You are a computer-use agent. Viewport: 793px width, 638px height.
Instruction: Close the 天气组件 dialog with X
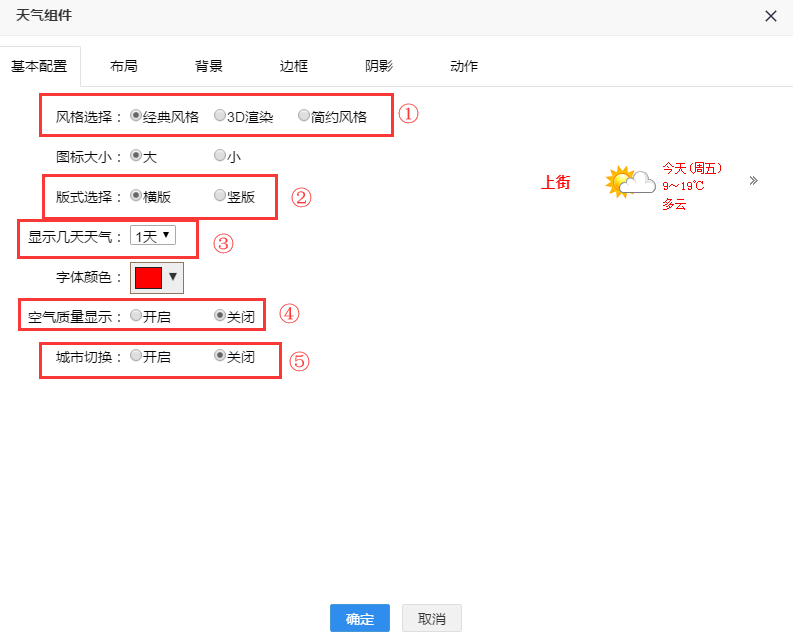(770, 16)
